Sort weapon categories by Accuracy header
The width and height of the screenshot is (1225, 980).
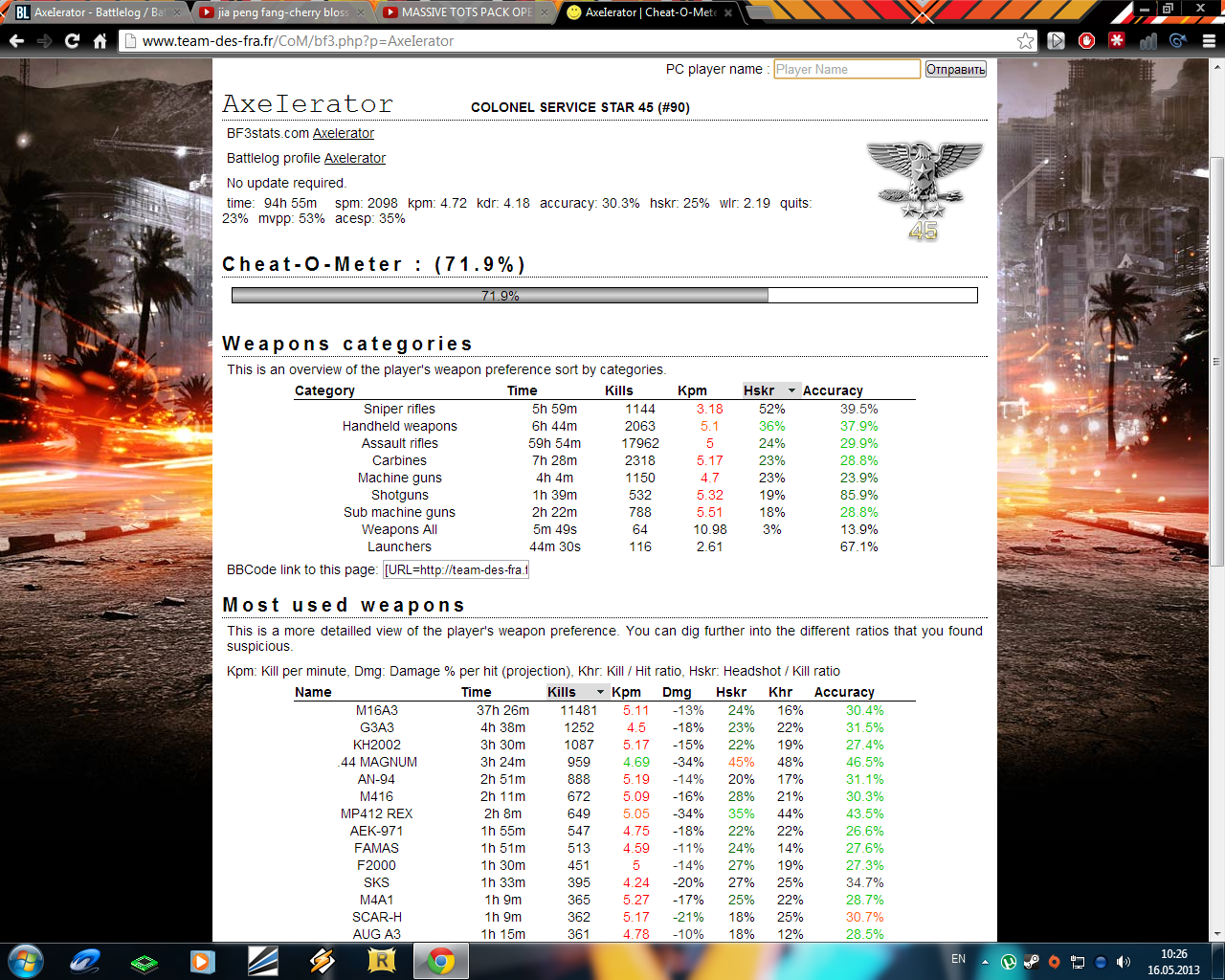click(x=833, y=390)
